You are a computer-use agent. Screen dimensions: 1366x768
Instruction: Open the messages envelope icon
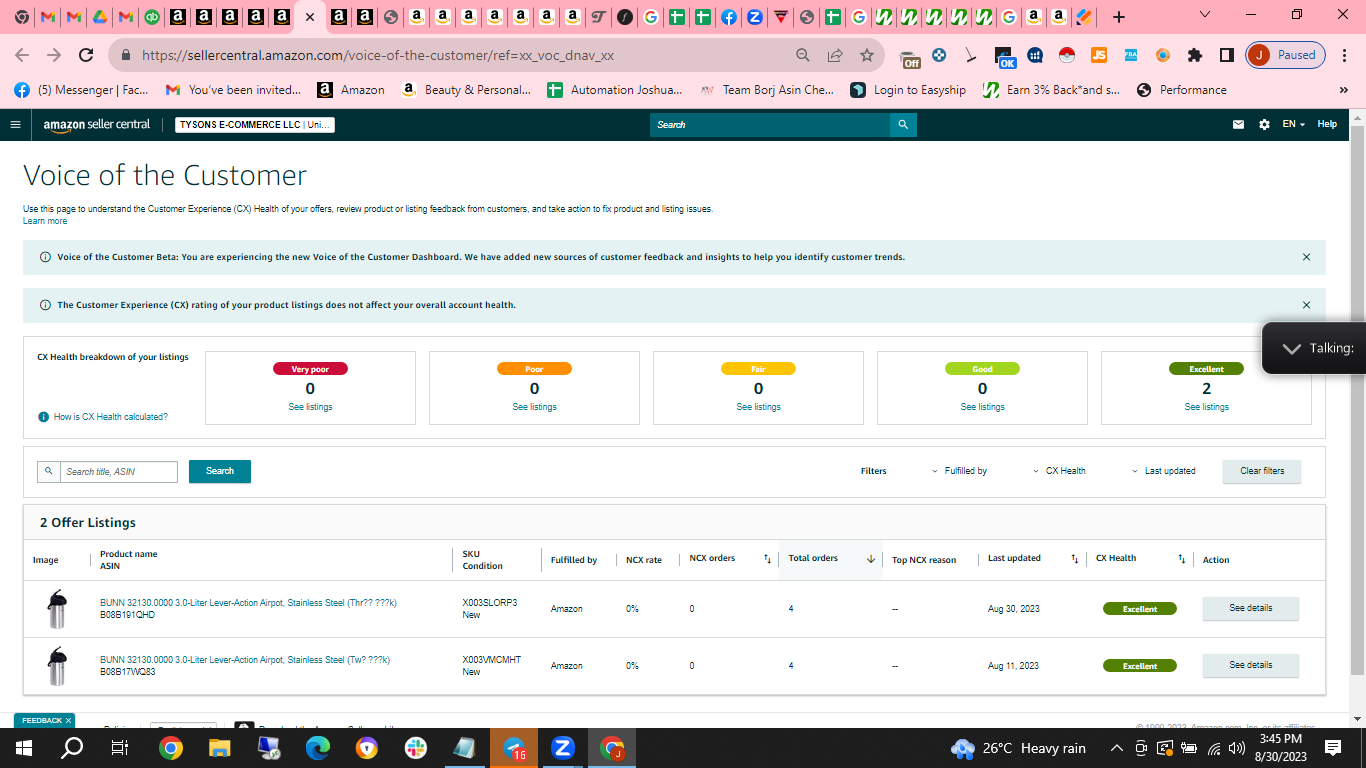click(x=1238, y=125)
